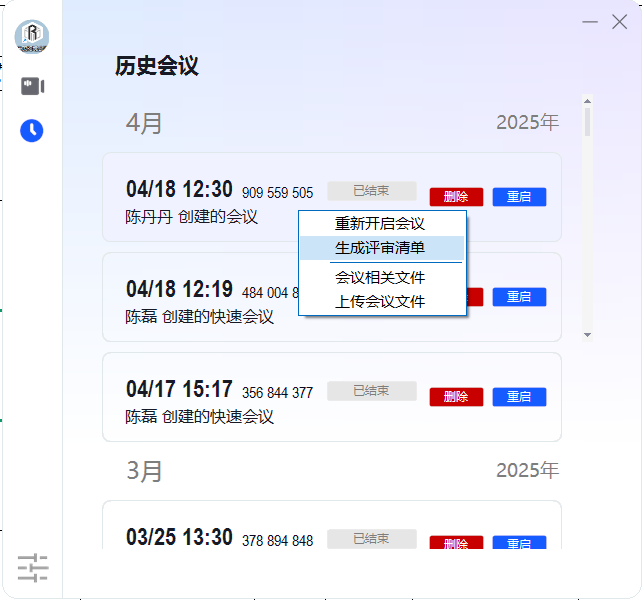
Task: Delete the 04/17 15:17 meeting
Action: click(456, 397)
